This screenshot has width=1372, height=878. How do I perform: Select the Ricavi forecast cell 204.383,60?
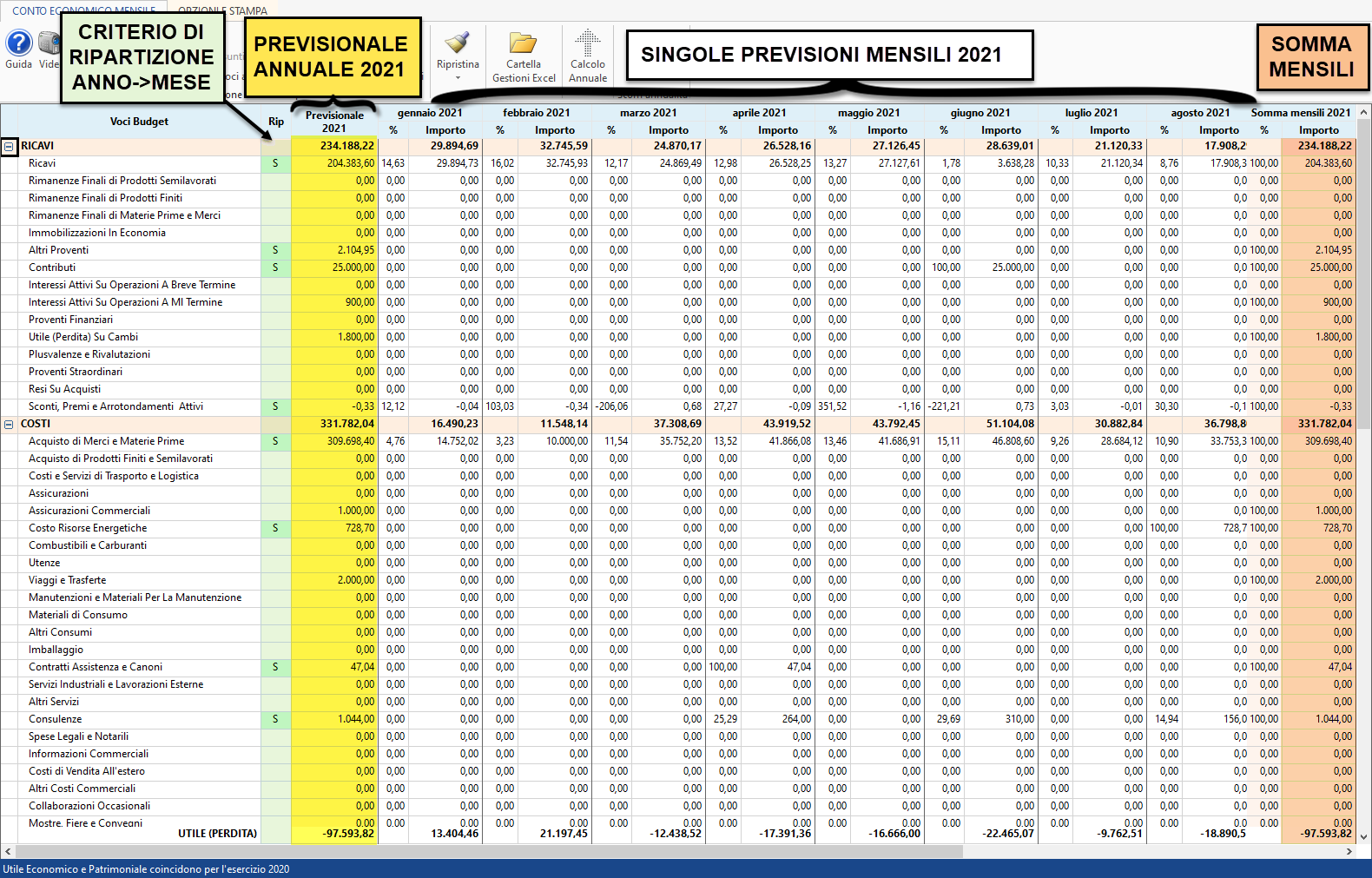point(334,163)
